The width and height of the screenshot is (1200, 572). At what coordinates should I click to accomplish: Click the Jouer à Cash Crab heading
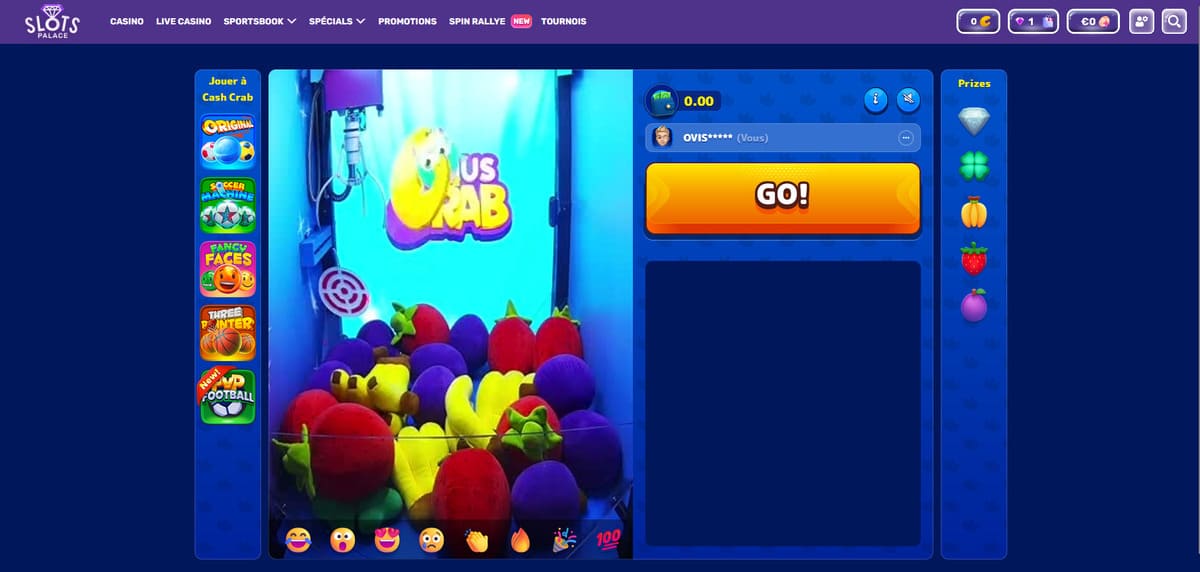(228, 88)
